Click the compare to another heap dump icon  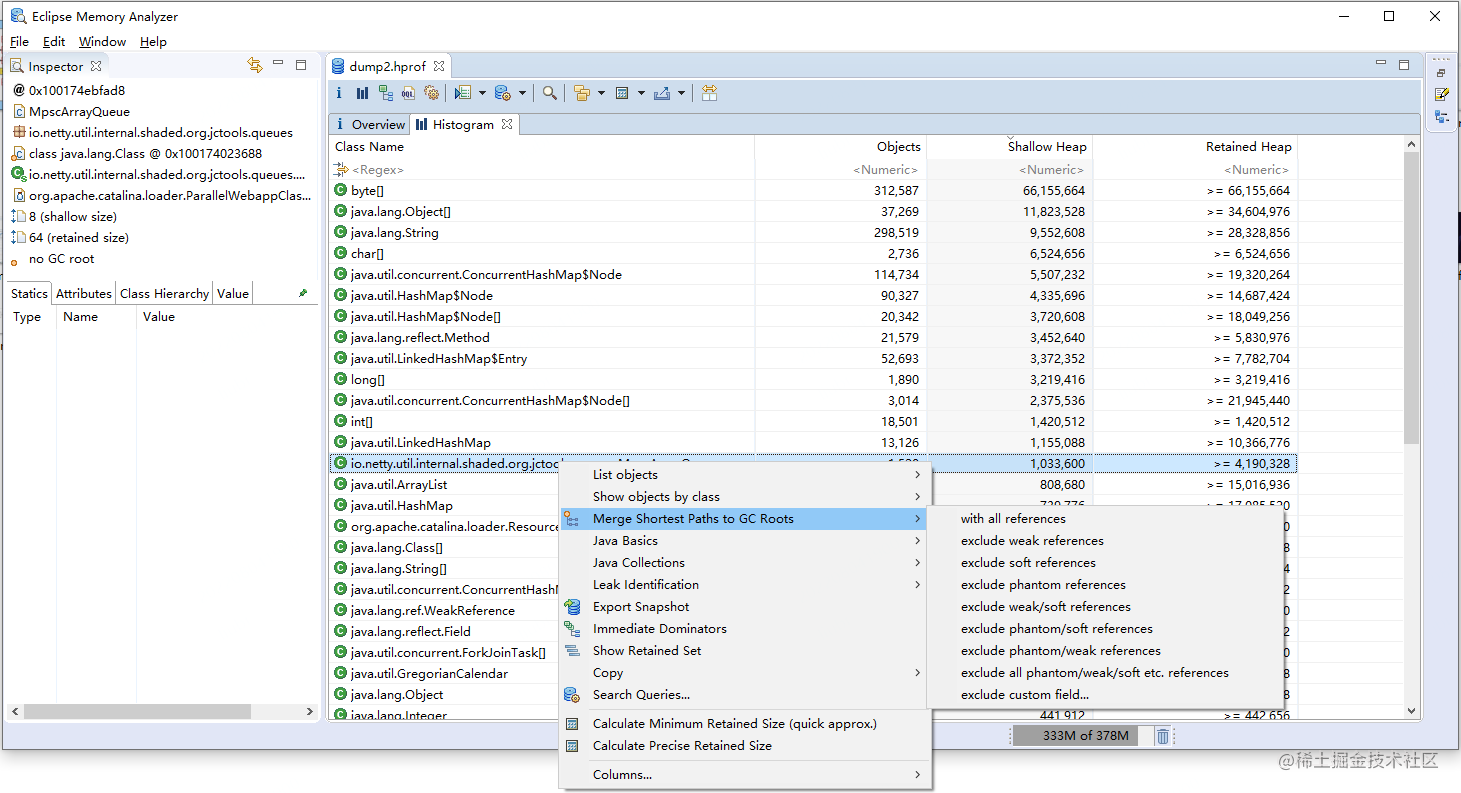click(x=709, y=93)
